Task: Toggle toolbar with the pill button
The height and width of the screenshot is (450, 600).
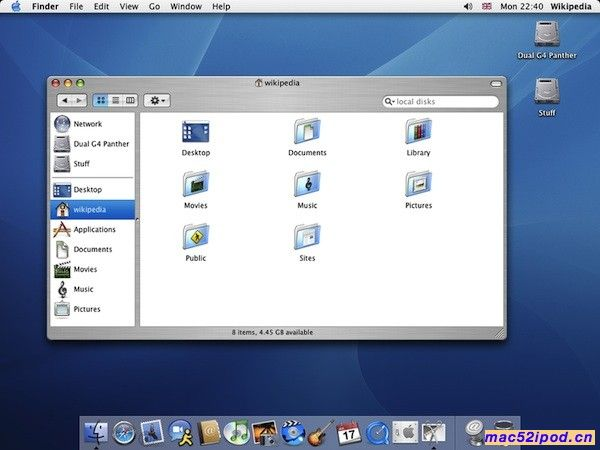Action: [496, 83]
